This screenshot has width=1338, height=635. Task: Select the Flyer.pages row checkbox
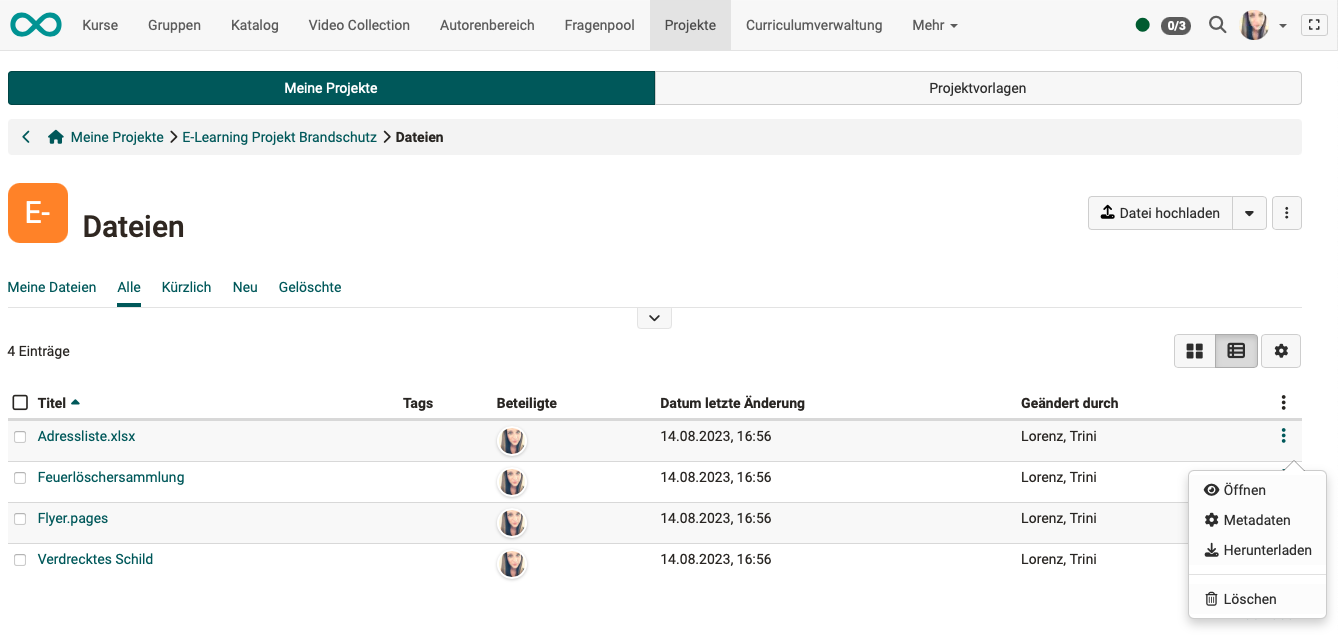[20, 519]
